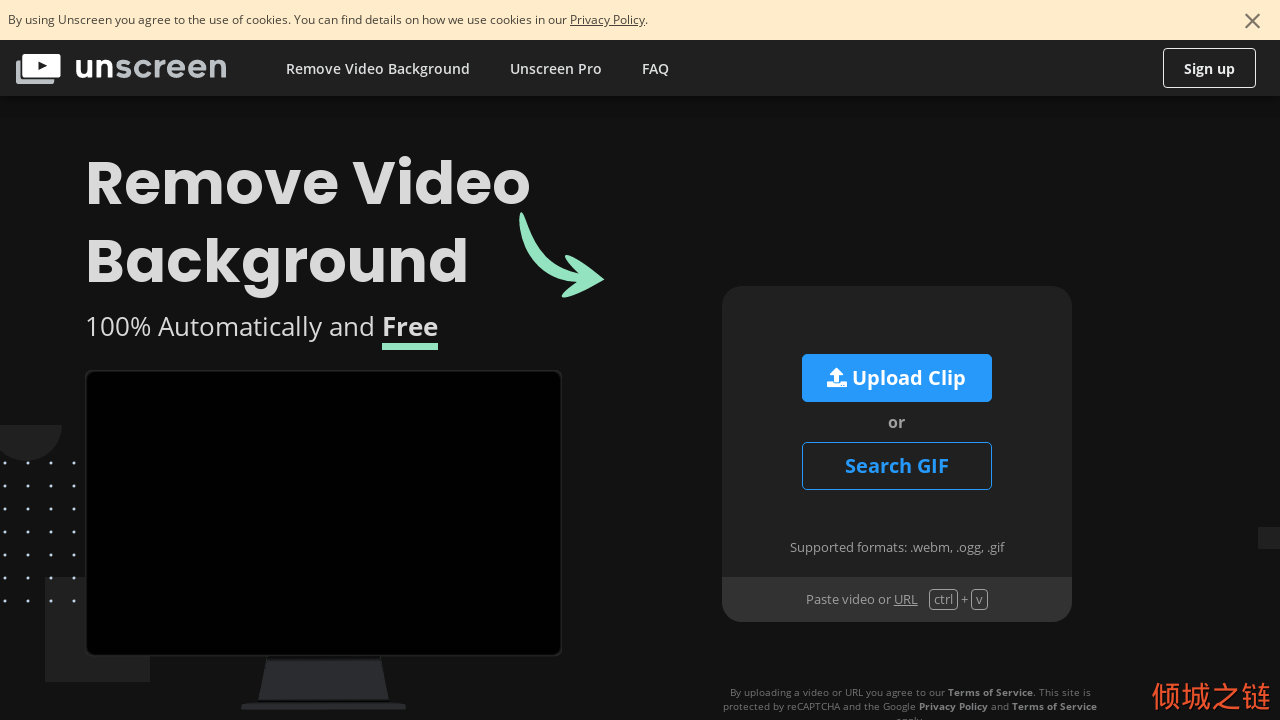Open the Privacy Policy link in cookie banner

[607, 20]
